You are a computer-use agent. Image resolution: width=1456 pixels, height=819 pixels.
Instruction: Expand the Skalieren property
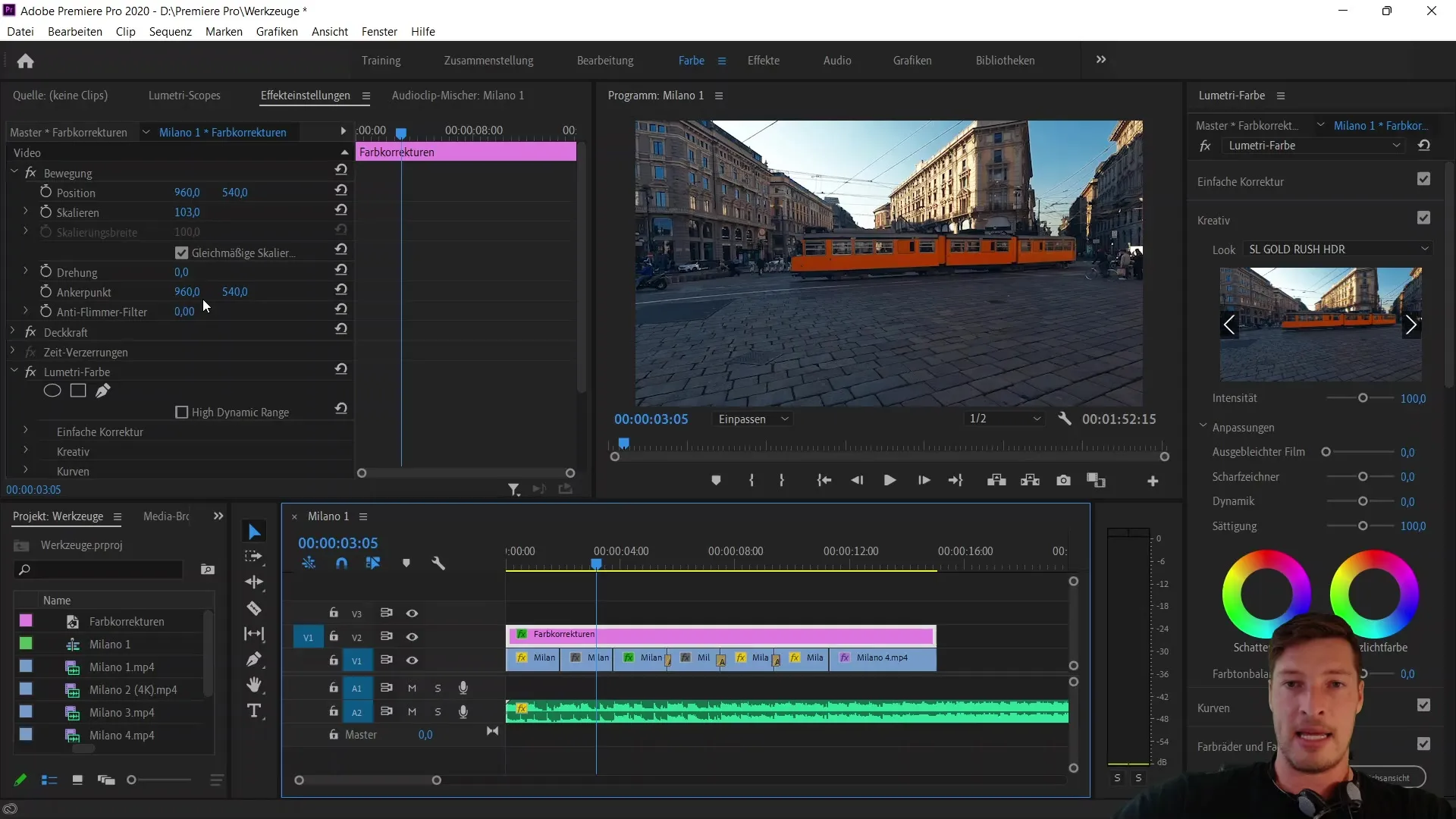click(x=25, y=212)
